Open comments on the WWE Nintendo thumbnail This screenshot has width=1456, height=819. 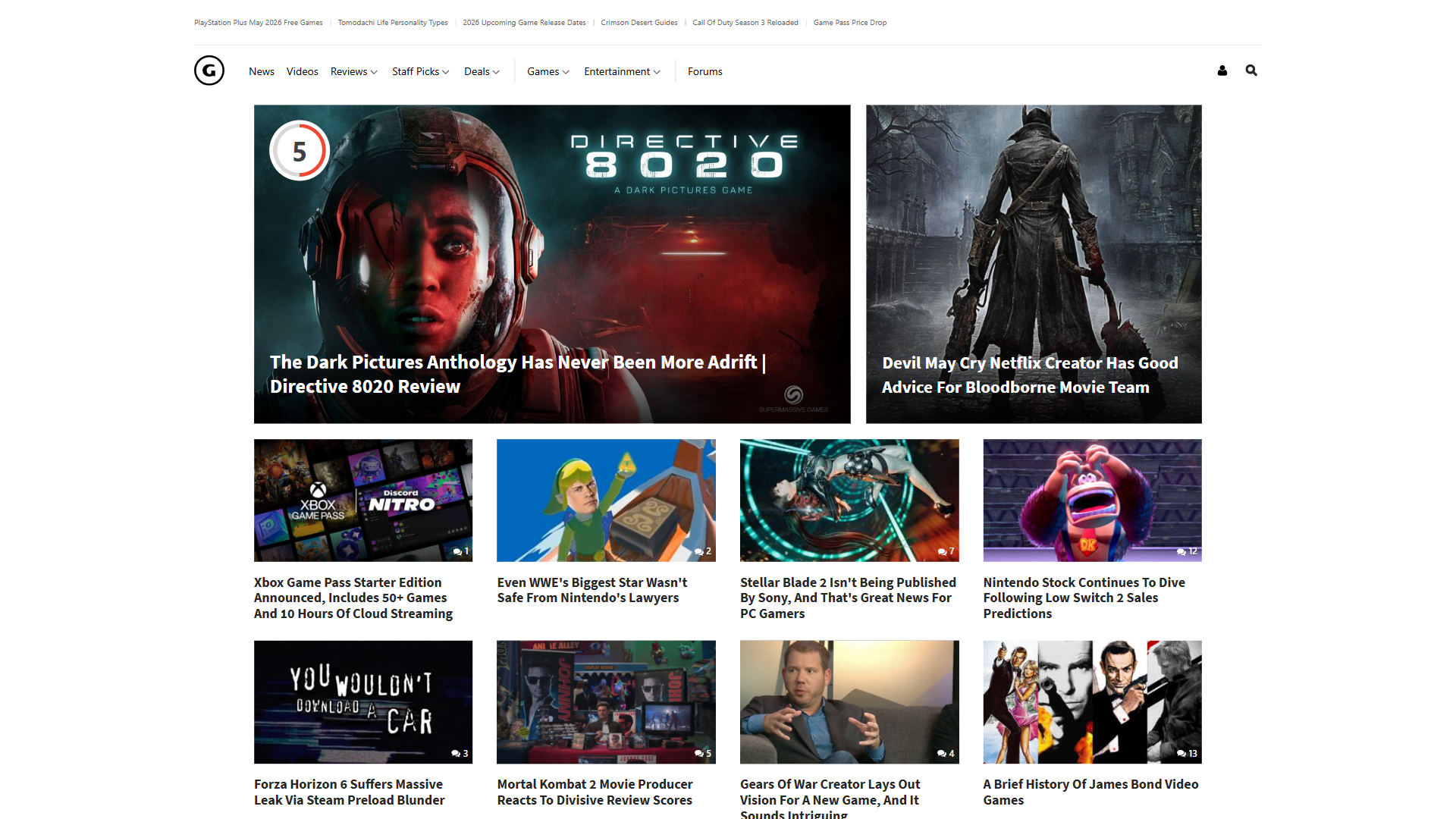point(703,551)
